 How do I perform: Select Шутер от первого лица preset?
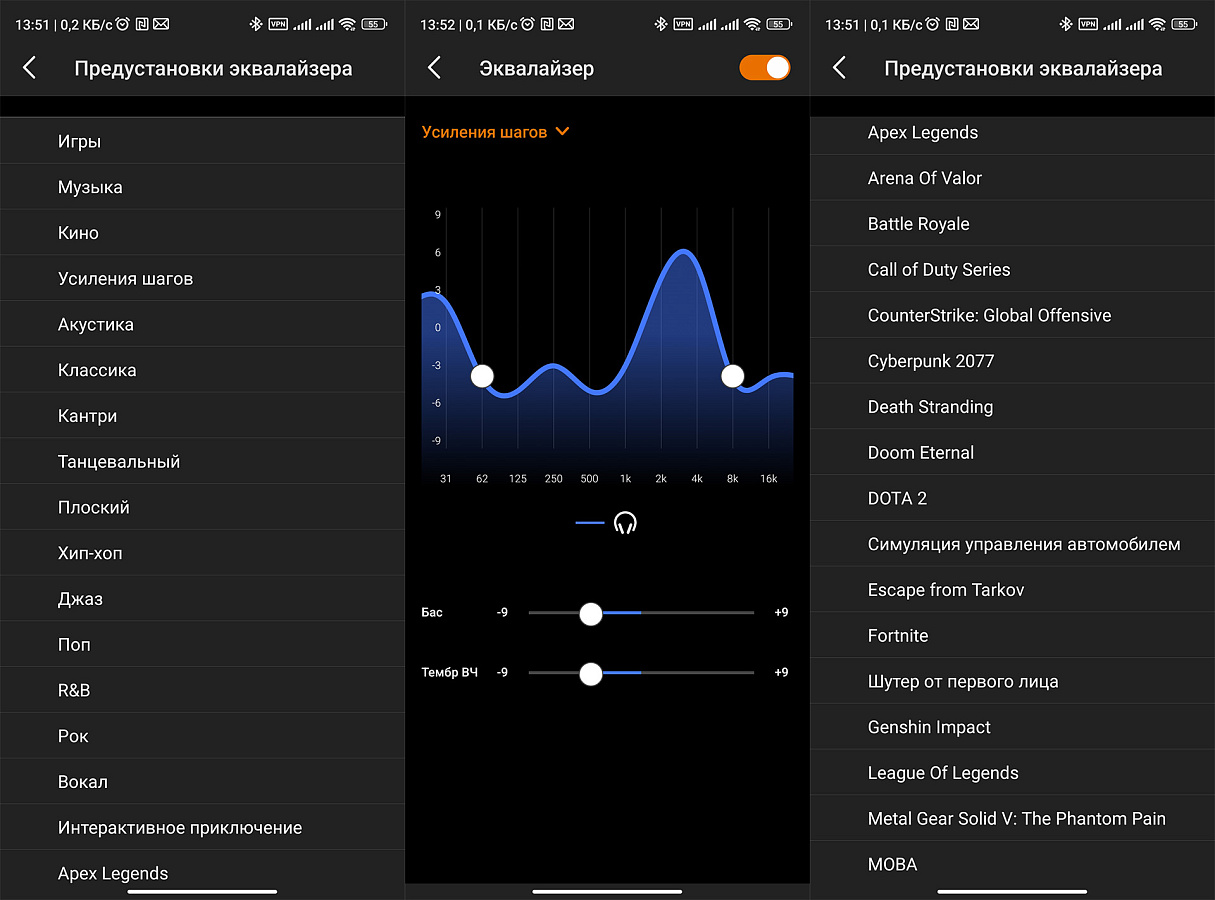tap(1012, 682)
